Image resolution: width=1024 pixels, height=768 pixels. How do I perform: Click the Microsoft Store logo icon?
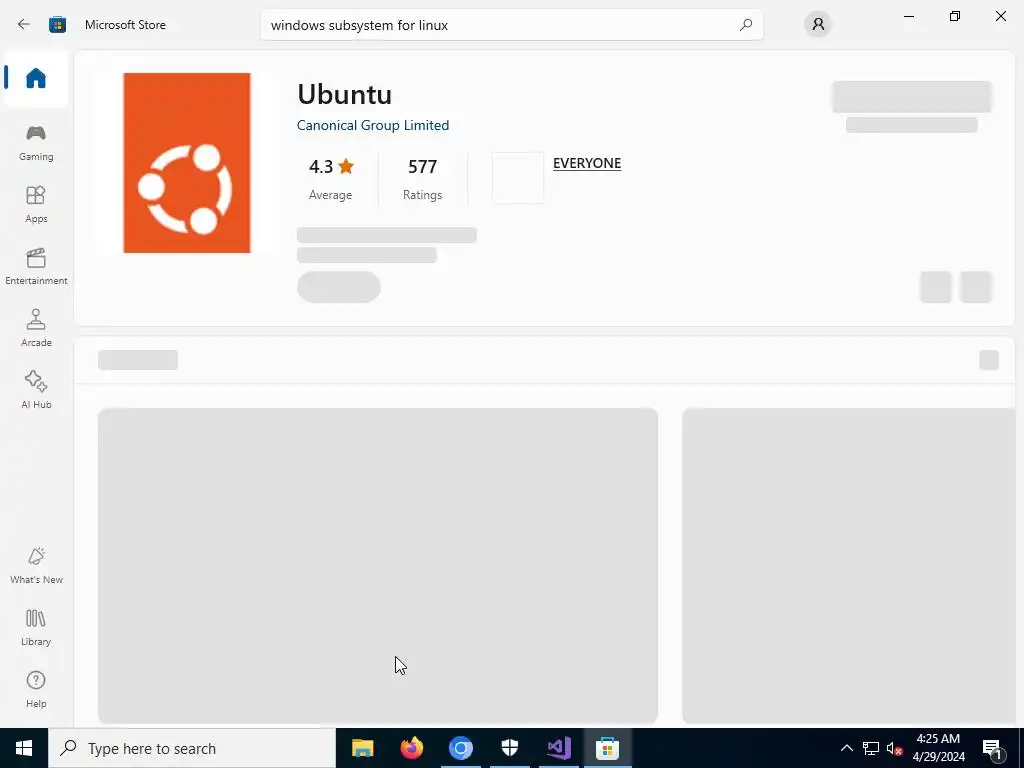click(x=57, y=25)
